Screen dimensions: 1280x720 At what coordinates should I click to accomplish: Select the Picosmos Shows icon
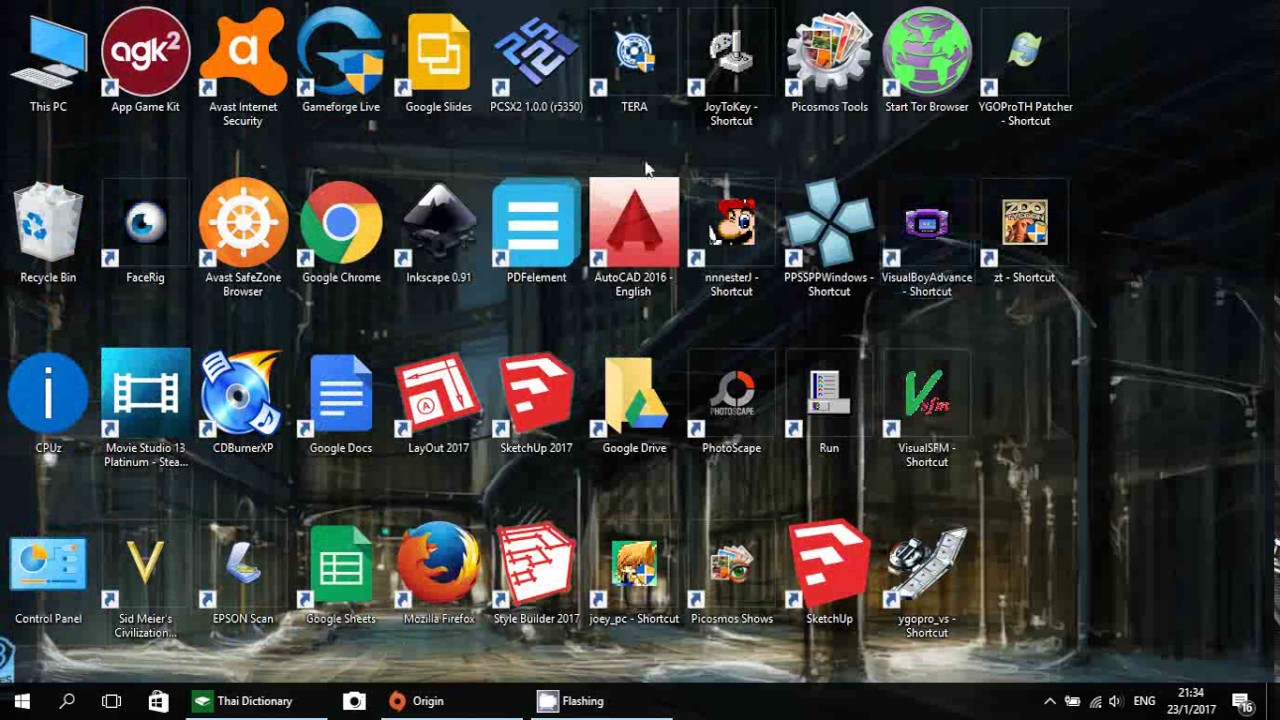tap(731, 573)
